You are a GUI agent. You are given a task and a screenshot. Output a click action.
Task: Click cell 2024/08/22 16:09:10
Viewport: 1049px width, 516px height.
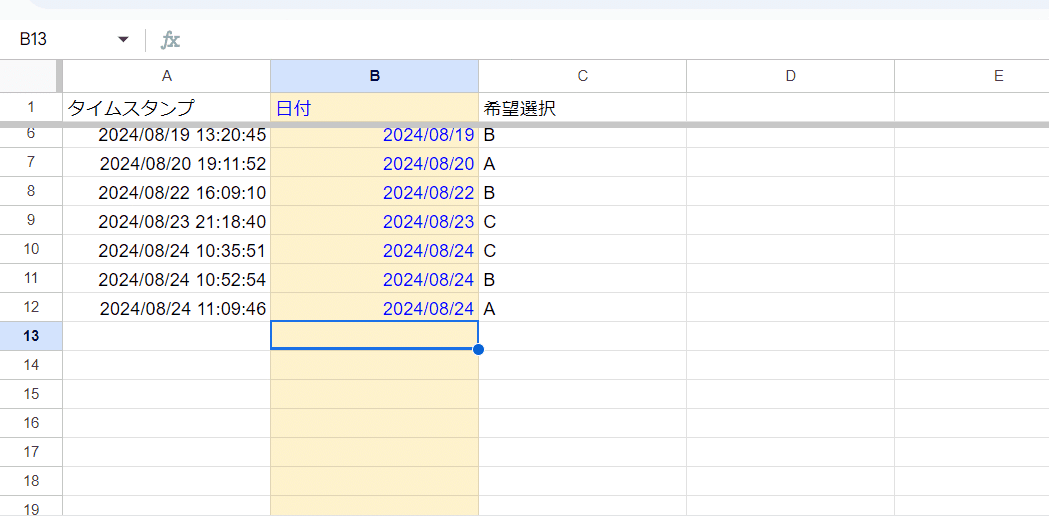click(167, 191)
